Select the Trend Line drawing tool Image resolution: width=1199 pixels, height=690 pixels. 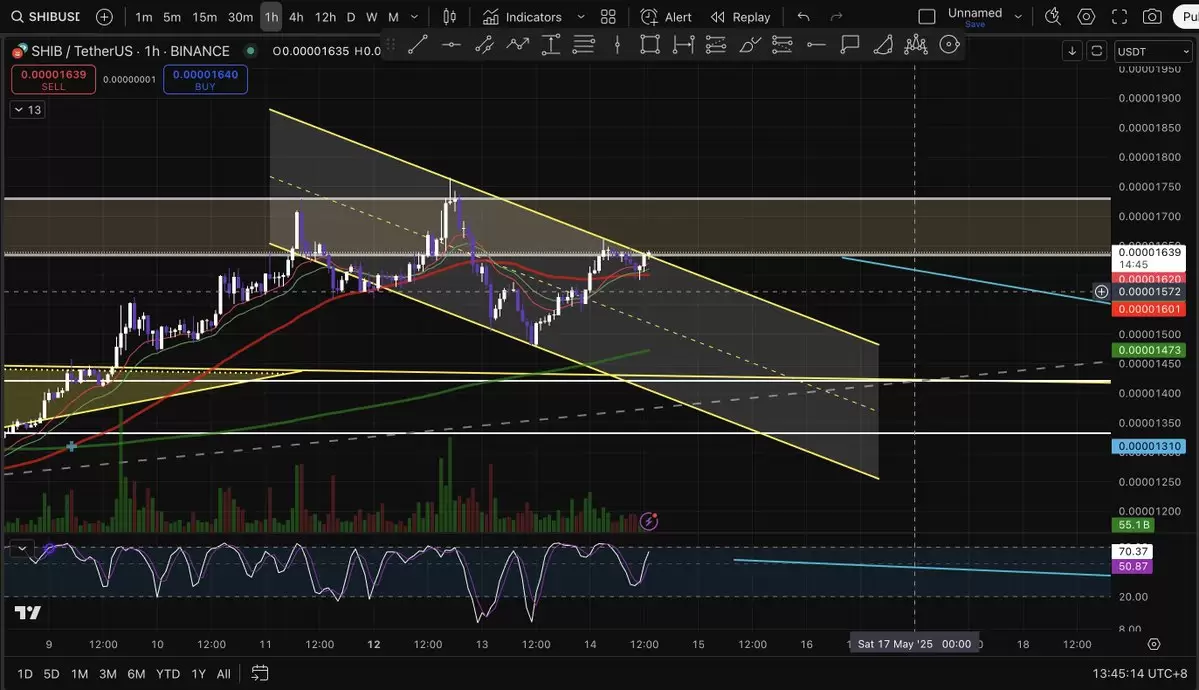[418, 45]
